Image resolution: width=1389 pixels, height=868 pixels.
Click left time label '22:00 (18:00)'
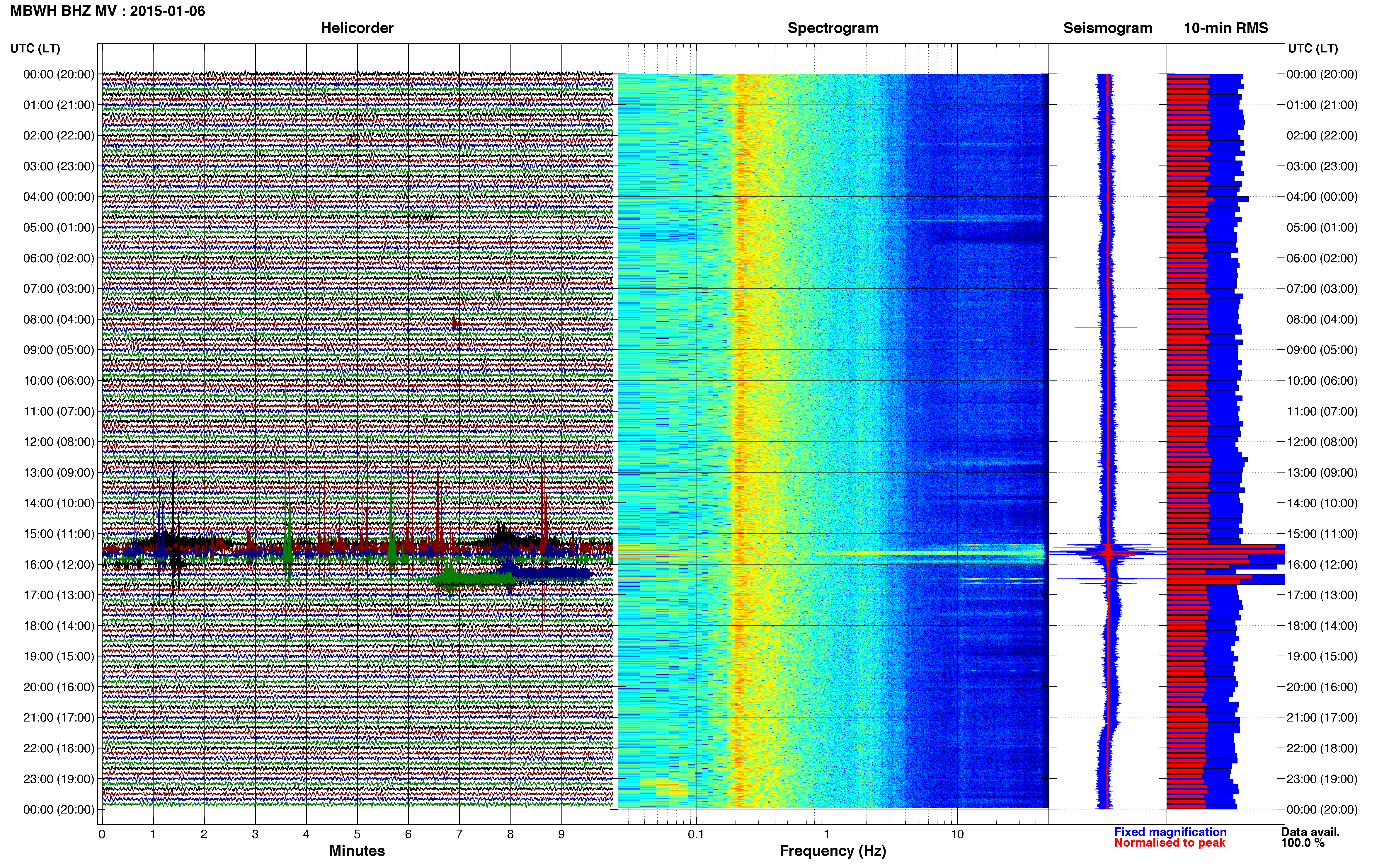pos(59,748)
